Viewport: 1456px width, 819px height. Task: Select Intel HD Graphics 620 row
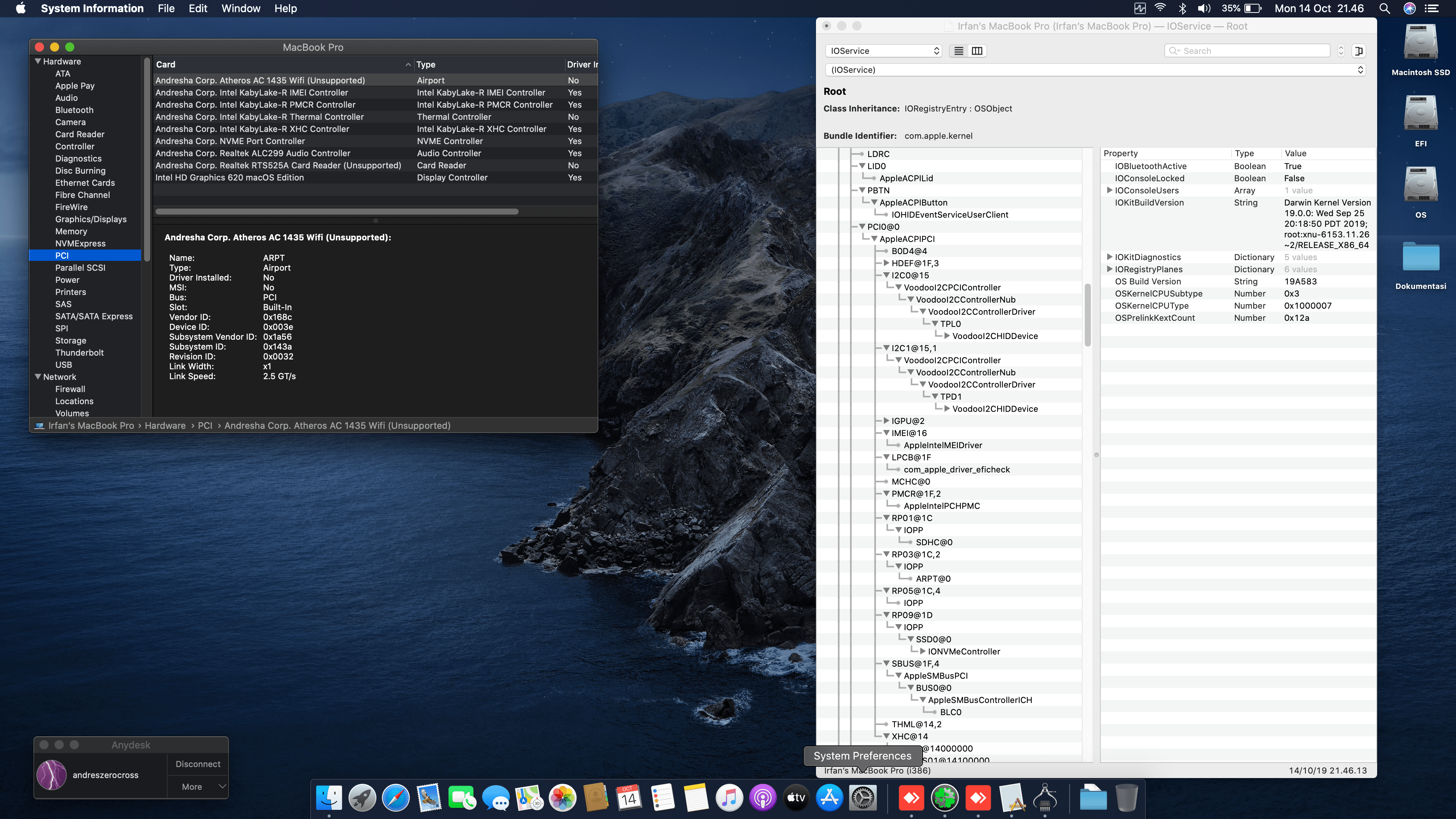375,177
